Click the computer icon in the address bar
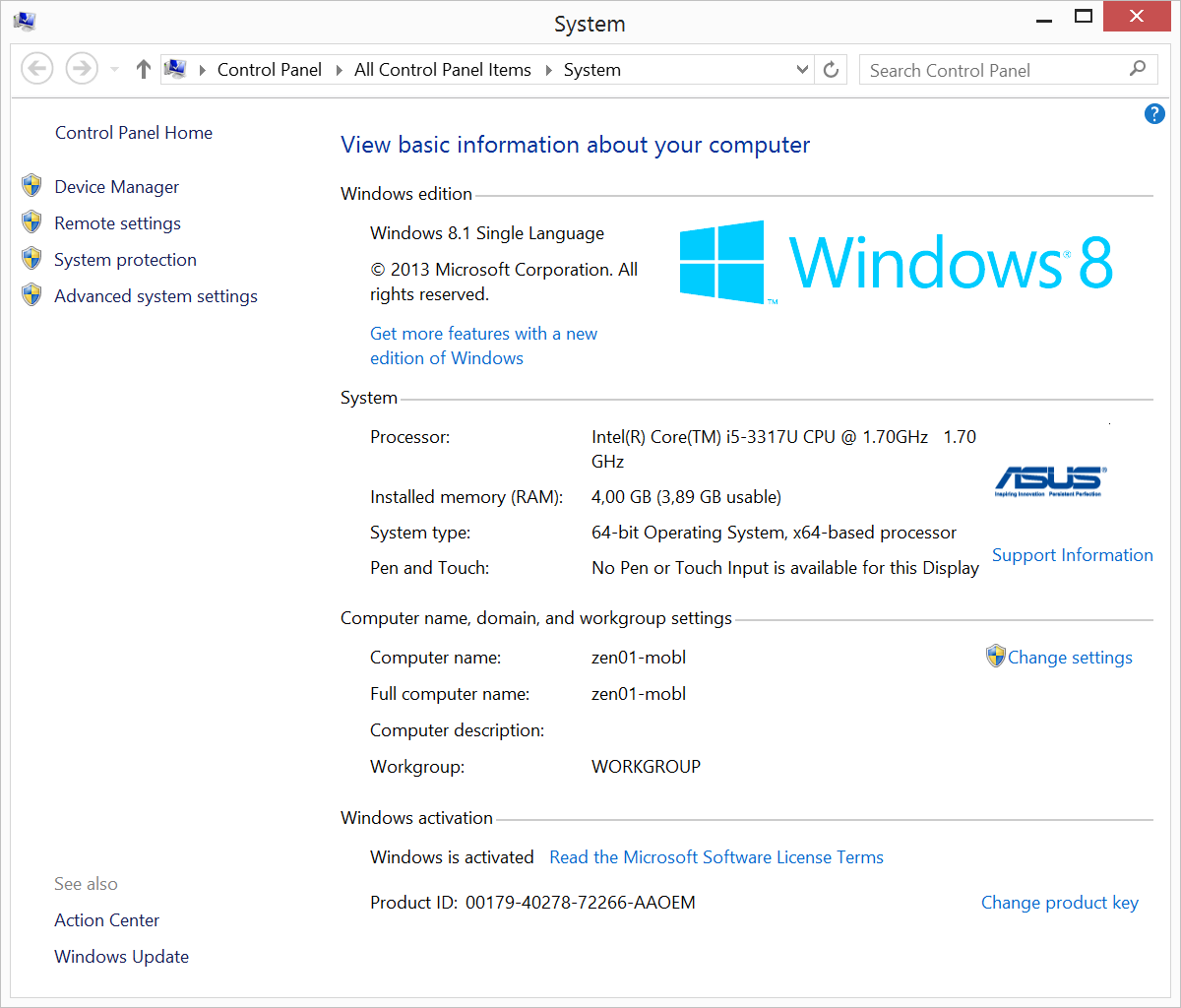The image size is (1181, 1008). [175, 69]
